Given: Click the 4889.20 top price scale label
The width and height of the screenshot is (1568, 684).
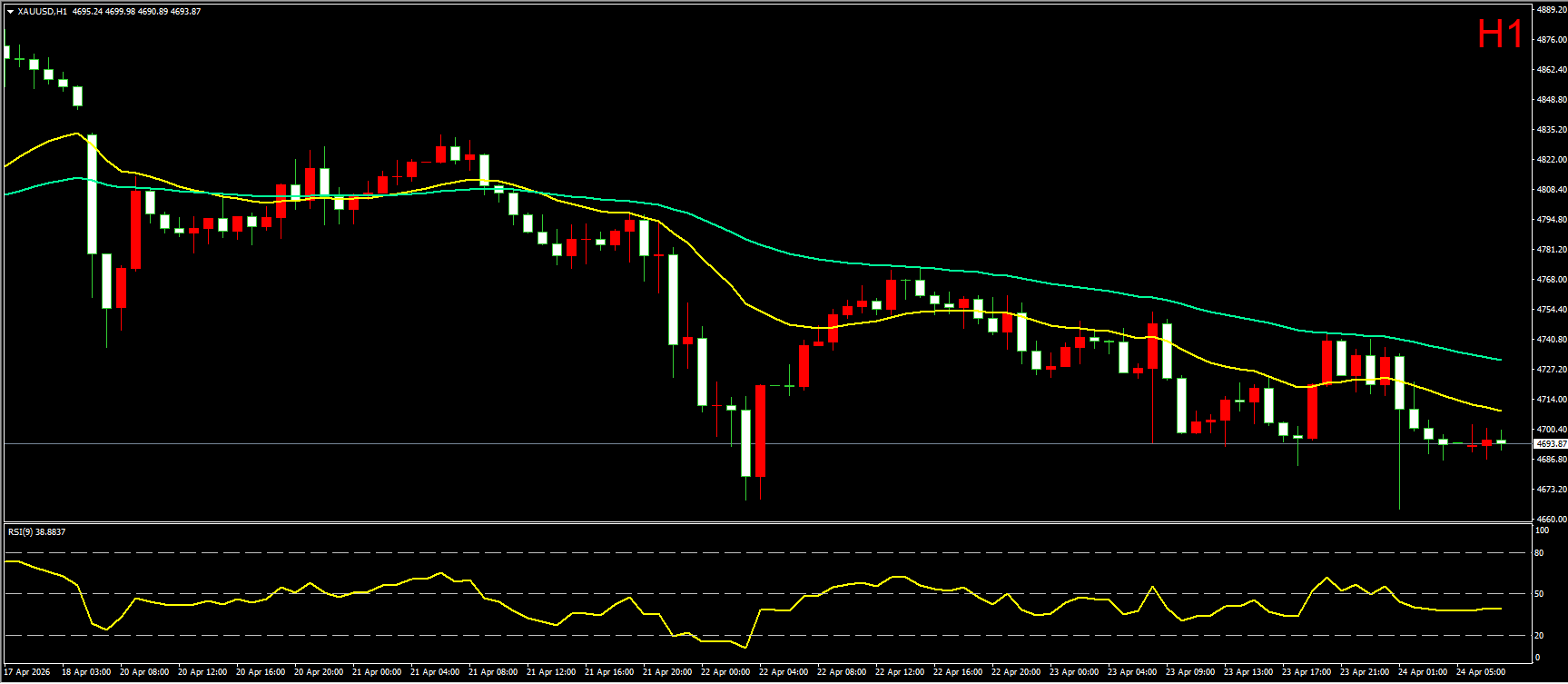Looking at the screenshot, I should point(1551,10).
